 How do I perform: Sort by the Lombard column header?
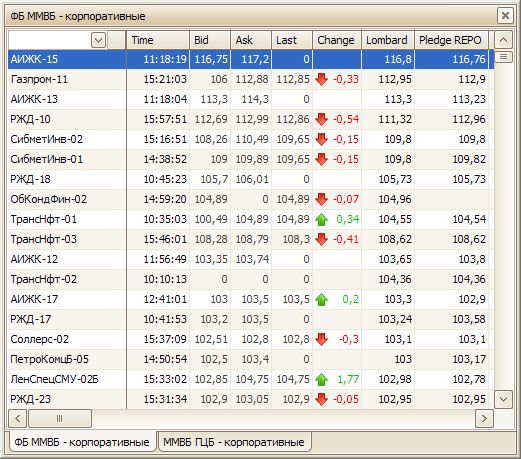click(388, 40)
